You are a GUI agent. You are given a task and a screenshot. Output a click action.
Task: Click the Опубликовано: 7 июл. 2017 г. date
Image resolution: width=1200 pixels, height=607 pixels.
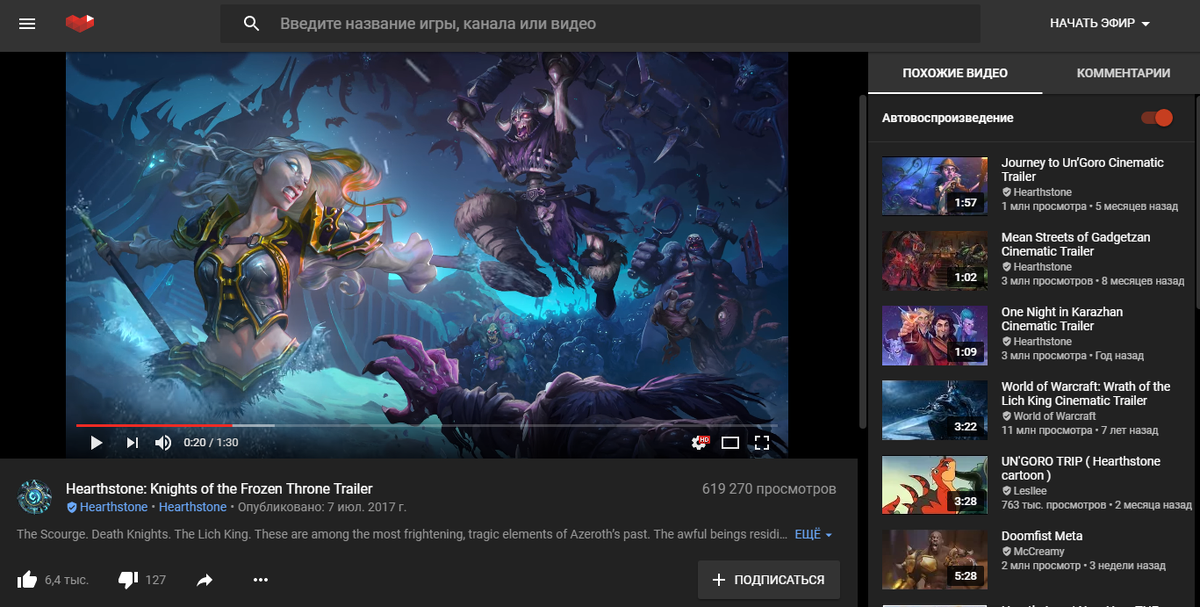[x=321, y=507]
